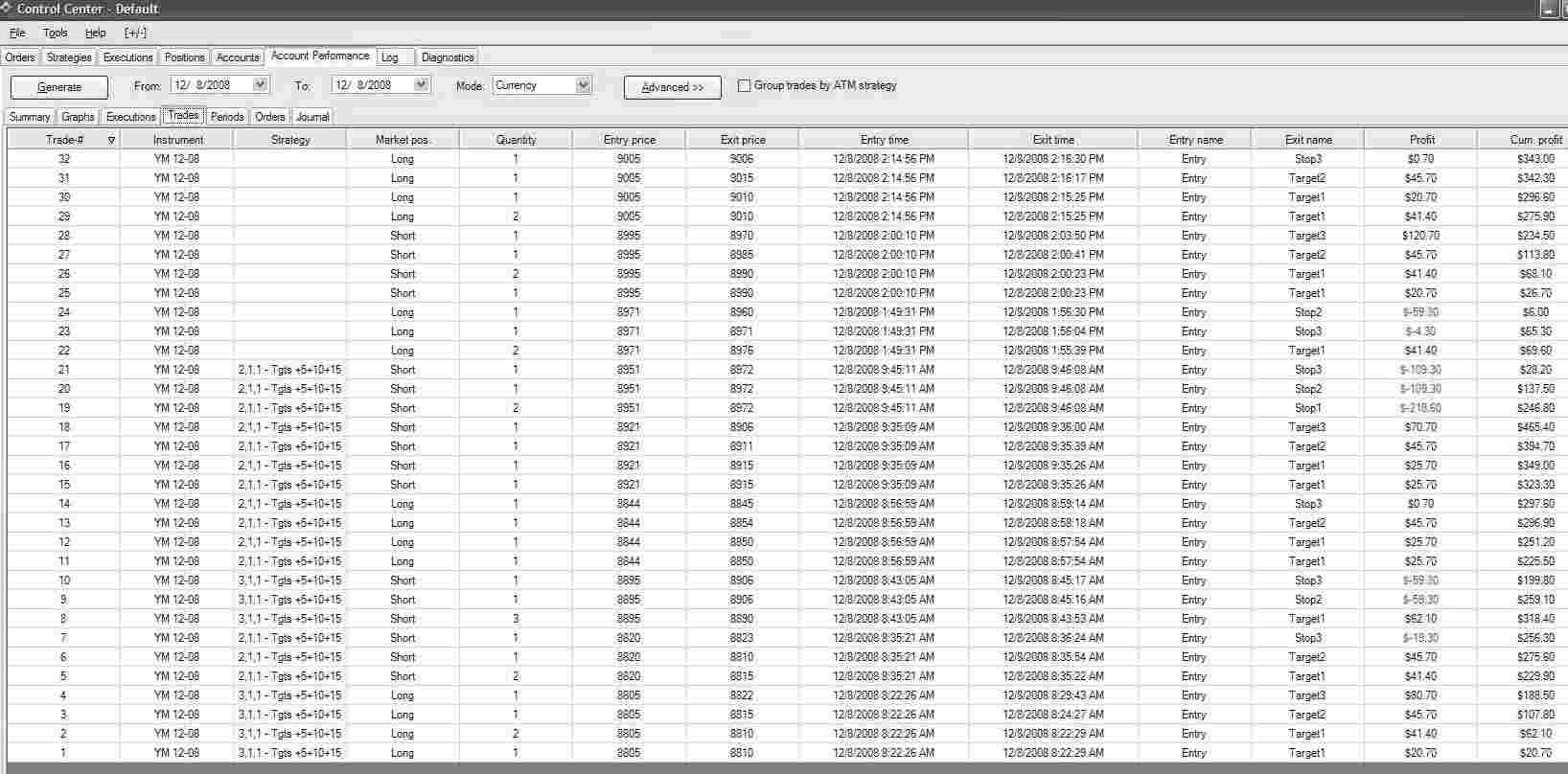Click the Advanced >> button
This screenshot has height=774, width=1568.
[x=673, y=87]
